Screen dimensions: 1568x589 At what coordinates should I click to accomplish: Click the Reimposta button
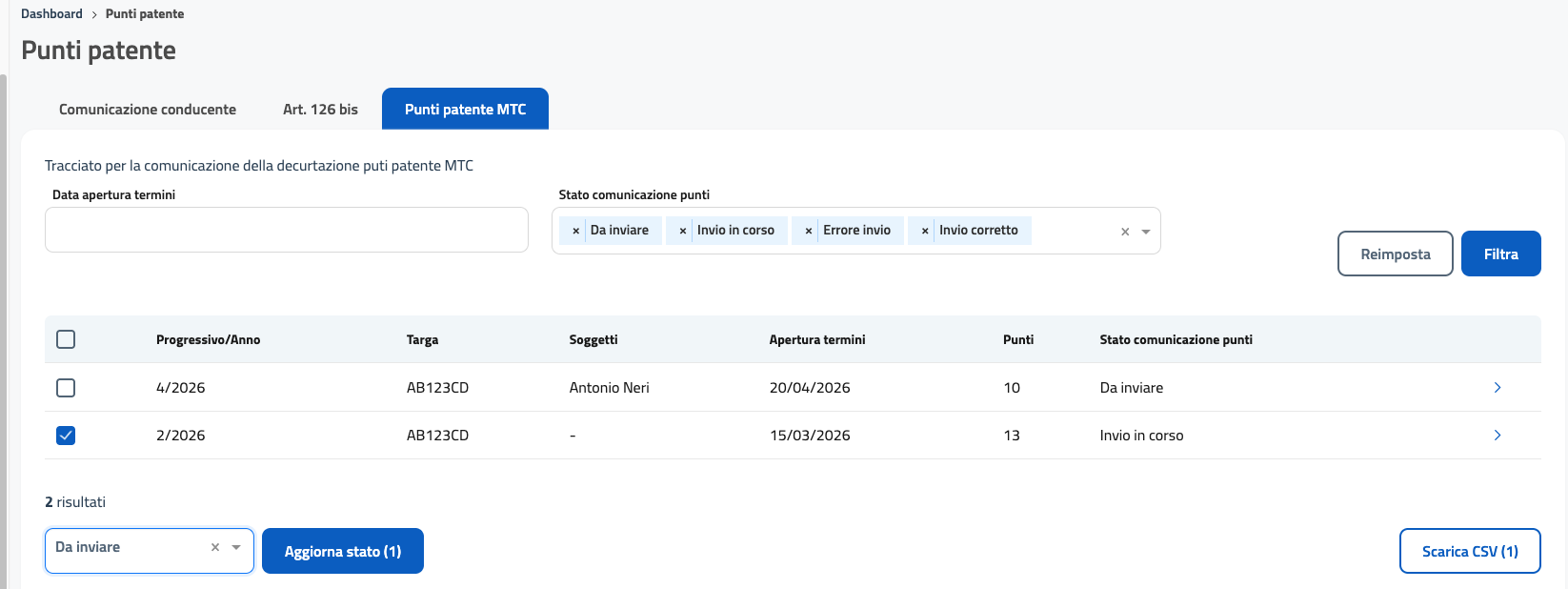(x=1395, y=254)
